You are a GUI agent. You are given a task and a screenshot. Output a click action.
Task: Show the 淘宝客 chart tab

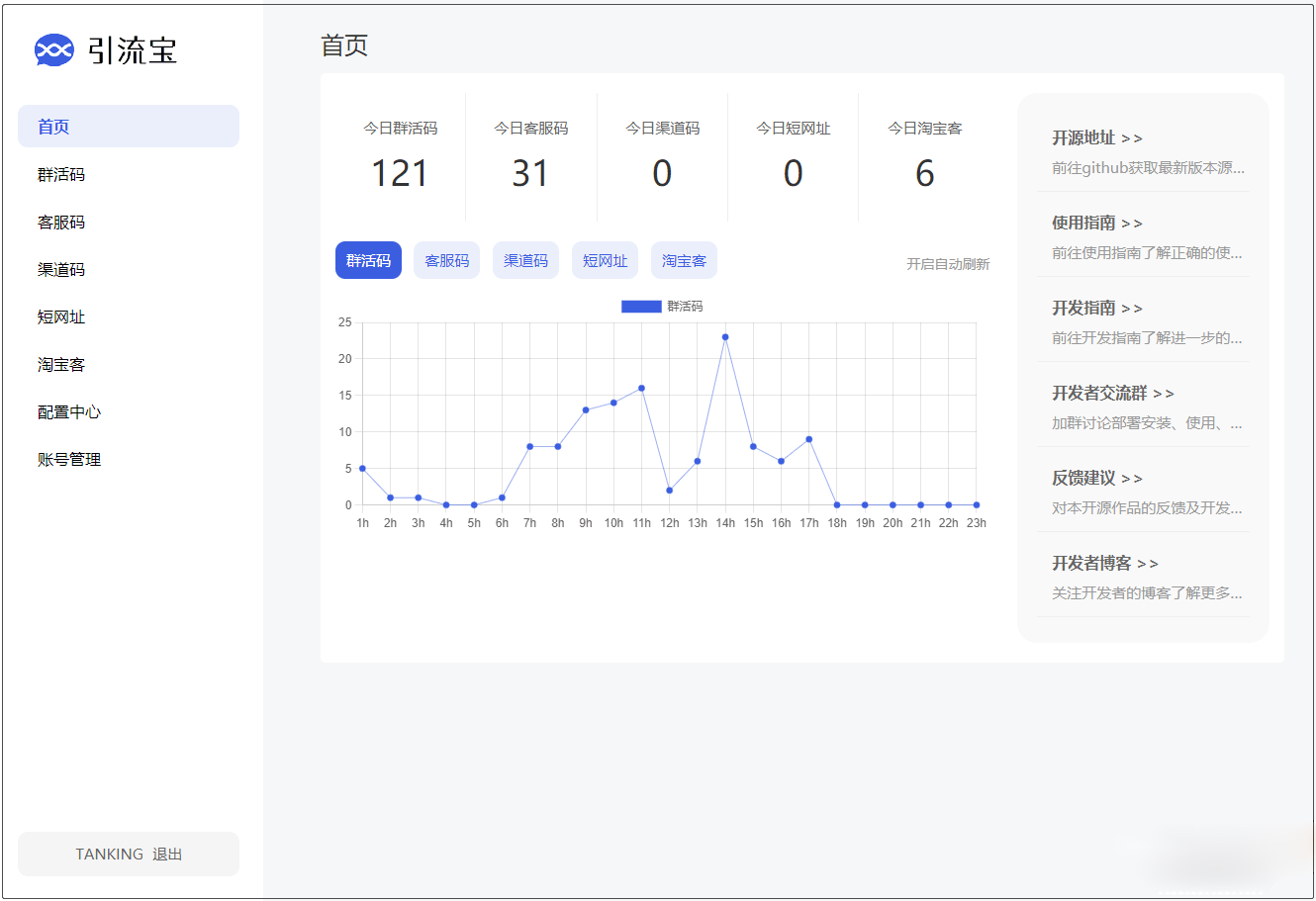tap(684, 261)
